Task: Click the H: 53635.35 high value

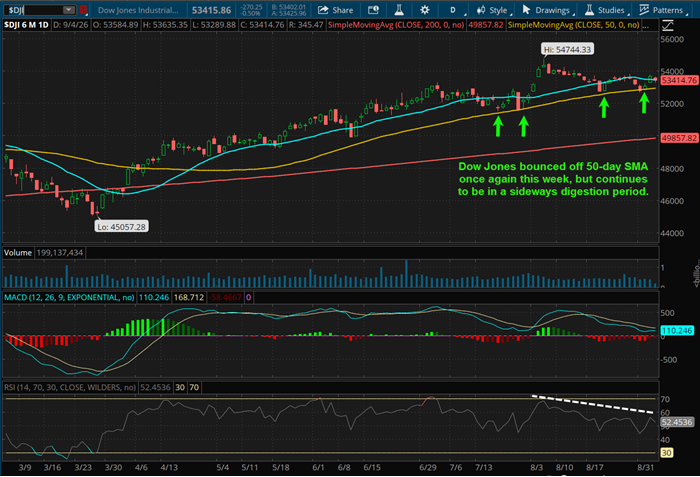Action: (x=165, y=25)
